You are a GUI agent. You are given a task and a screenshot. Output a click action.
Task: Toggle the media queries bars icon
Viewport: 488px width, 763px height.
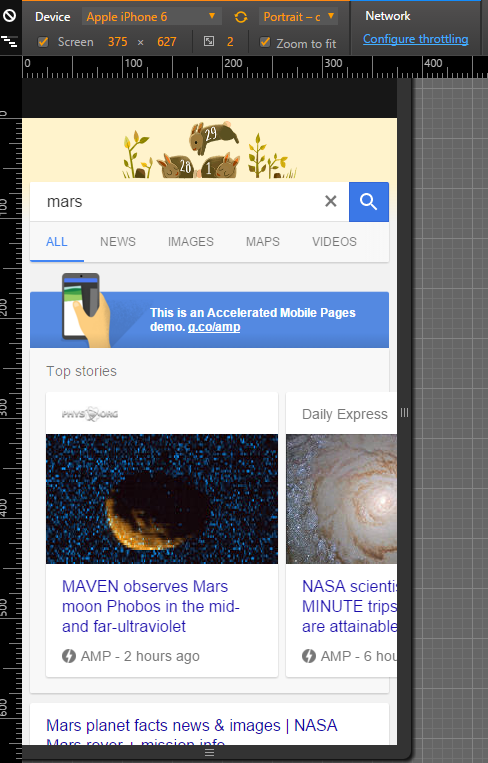tap(9, 42)
